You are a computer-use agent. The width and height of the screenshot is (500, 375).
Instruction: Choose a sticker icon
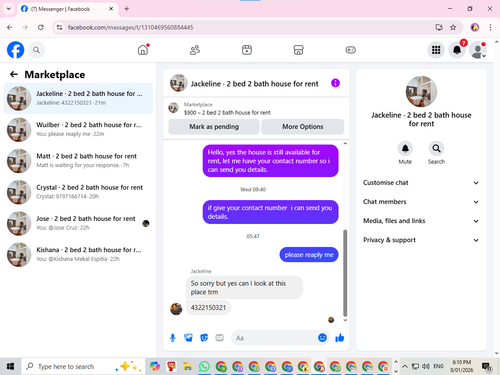pyautogui.click(x=204, y=338)
